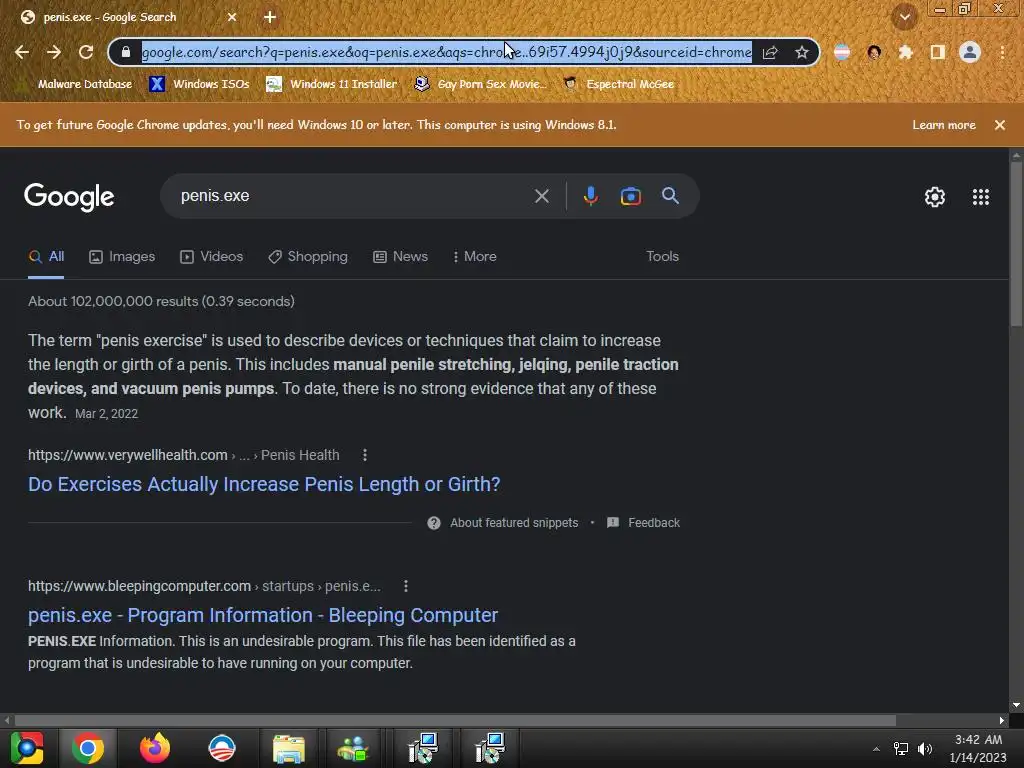The height and width of the screenshot is (768, 1024).
Task: Switch to the News tab
Action: 400,257
